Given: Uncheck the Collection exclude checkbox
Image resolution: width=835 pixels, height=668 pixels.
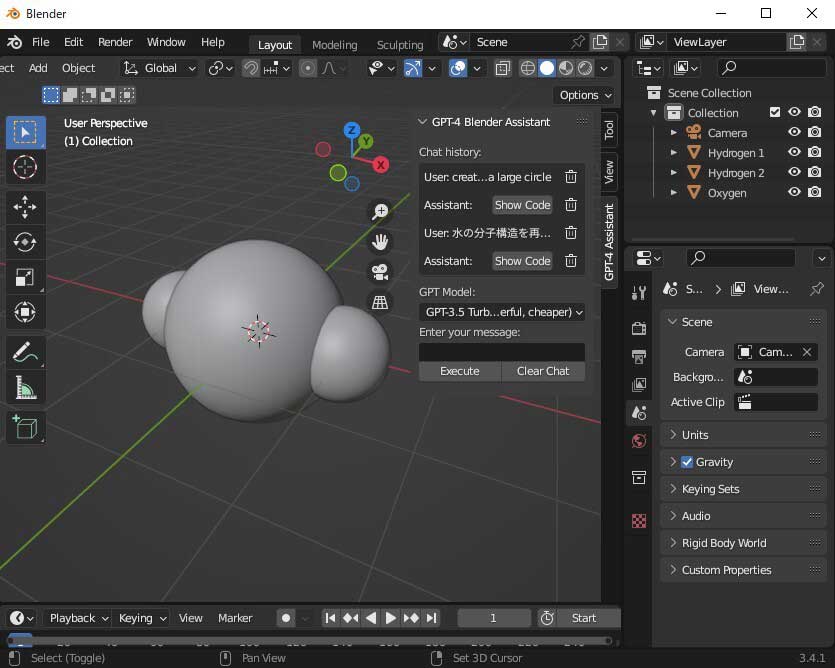Looking at the screenshot, I should coord(775,112).
